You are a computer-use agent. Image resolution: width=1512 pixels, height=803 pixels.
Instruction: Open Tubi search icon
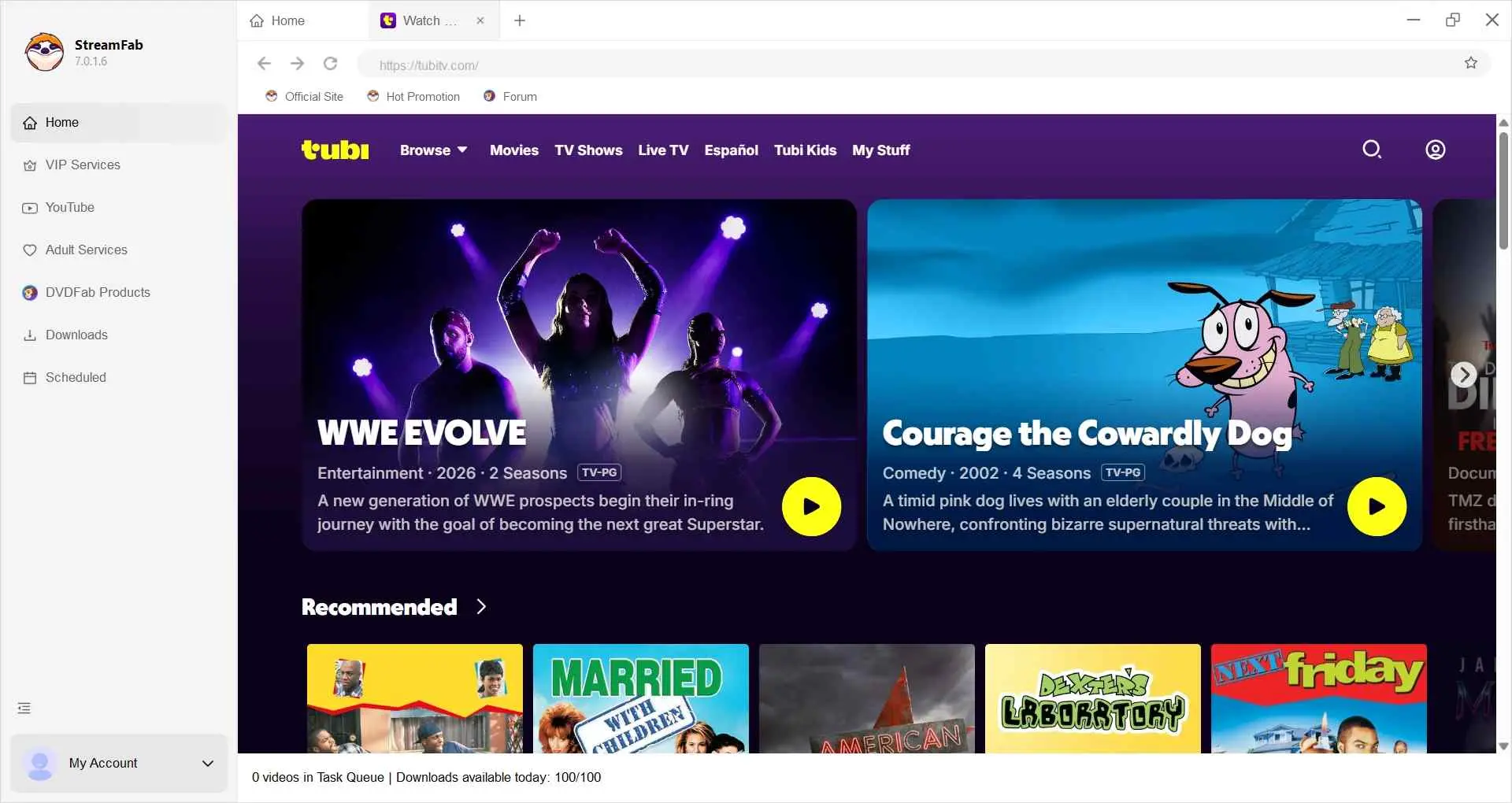(x=1372, y=150)
